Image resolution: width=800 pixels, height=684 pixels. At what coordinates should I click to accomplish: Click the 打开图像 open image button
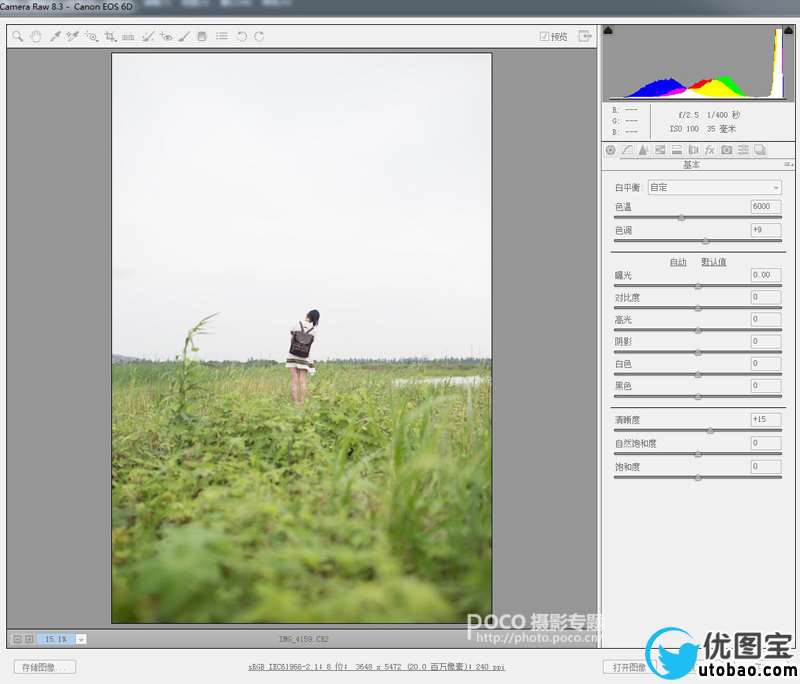click(629, 667)
